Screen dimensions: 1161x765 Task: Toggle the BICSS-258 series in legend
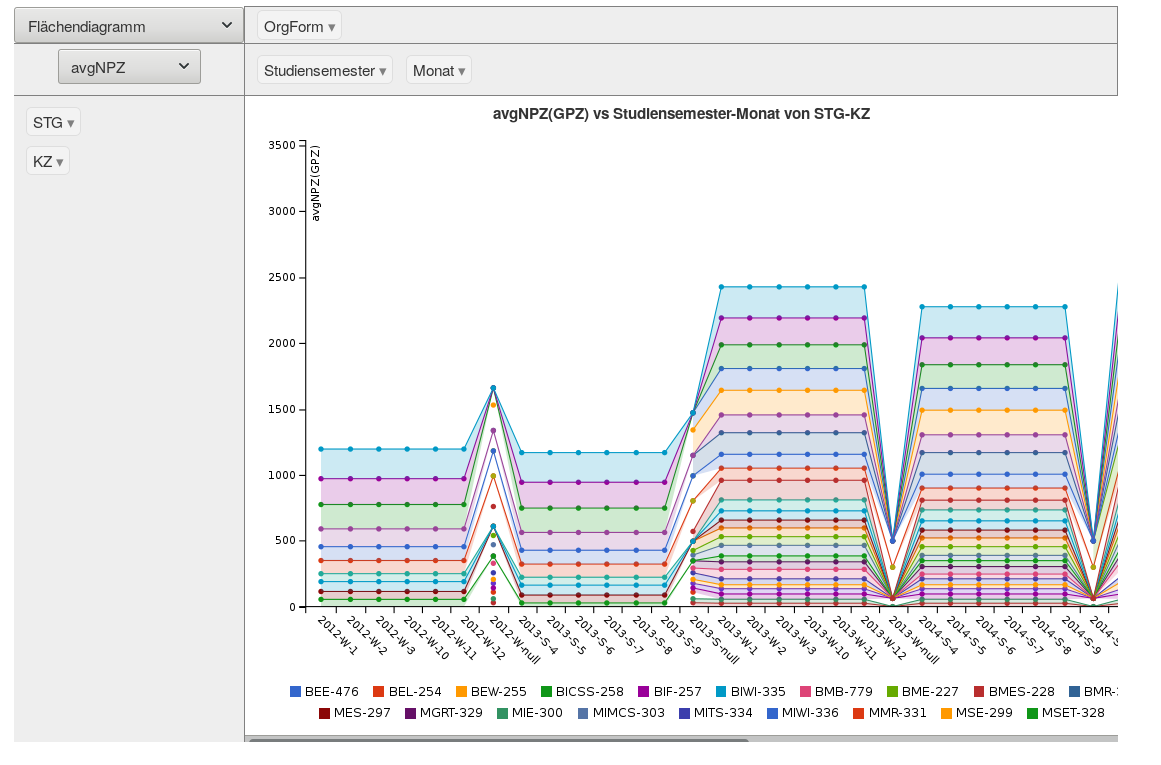pos(589,691)
